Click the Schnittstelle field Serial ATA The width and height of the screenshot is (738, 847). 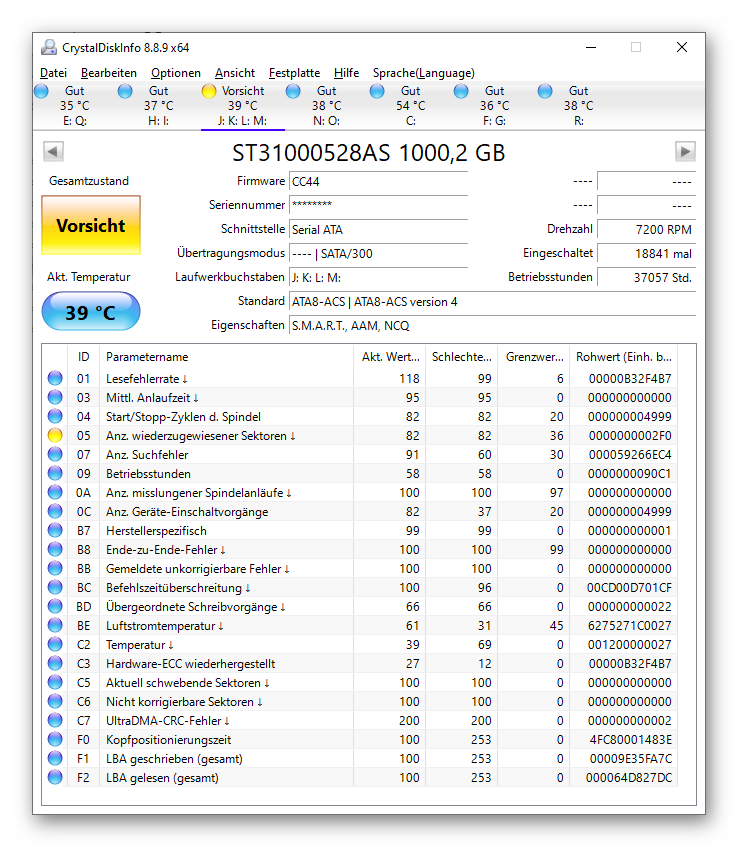[x=378, y=230]
